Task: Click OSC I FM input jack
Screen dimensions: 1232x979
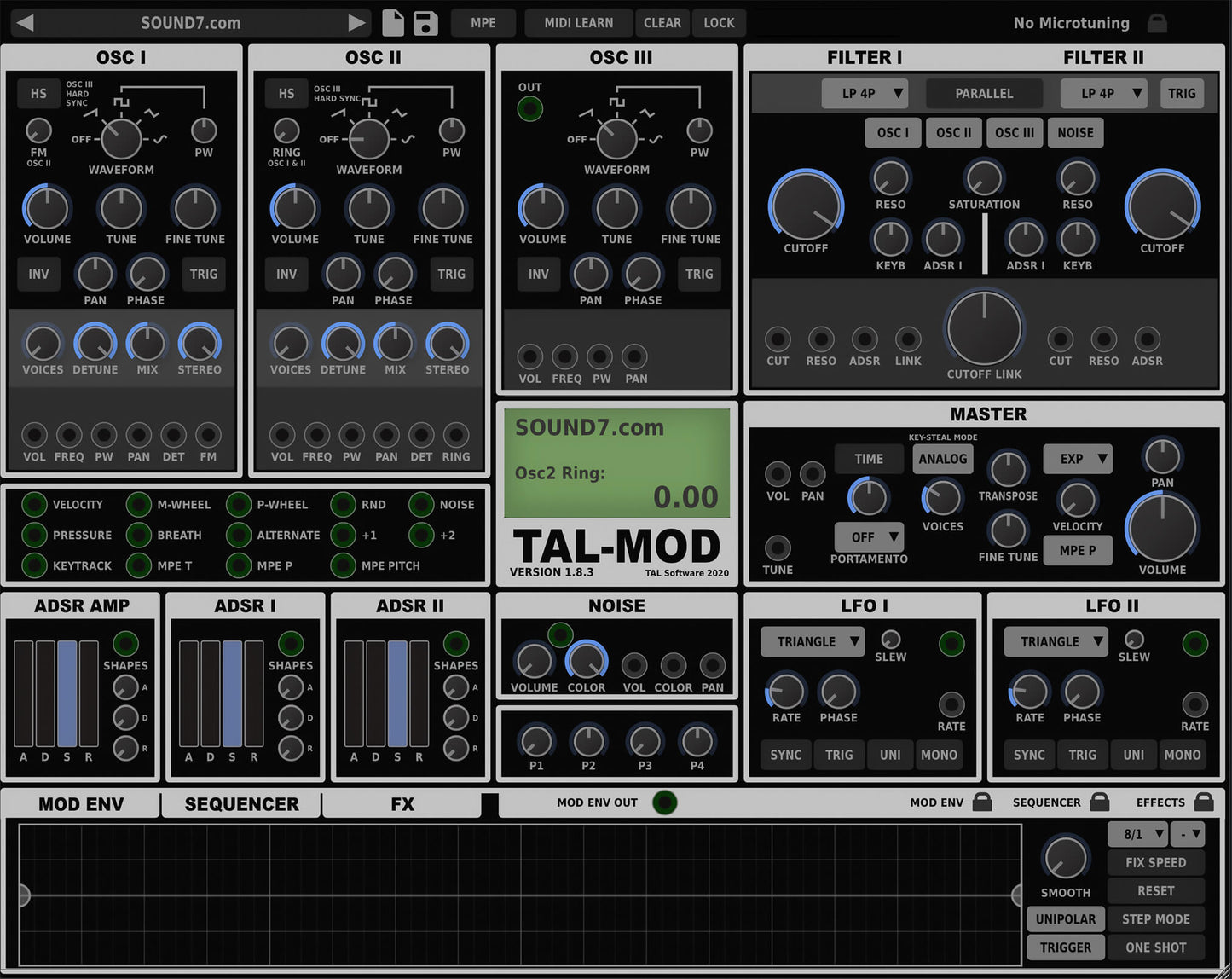Action: pyautogui.click(x=208, y=435)
